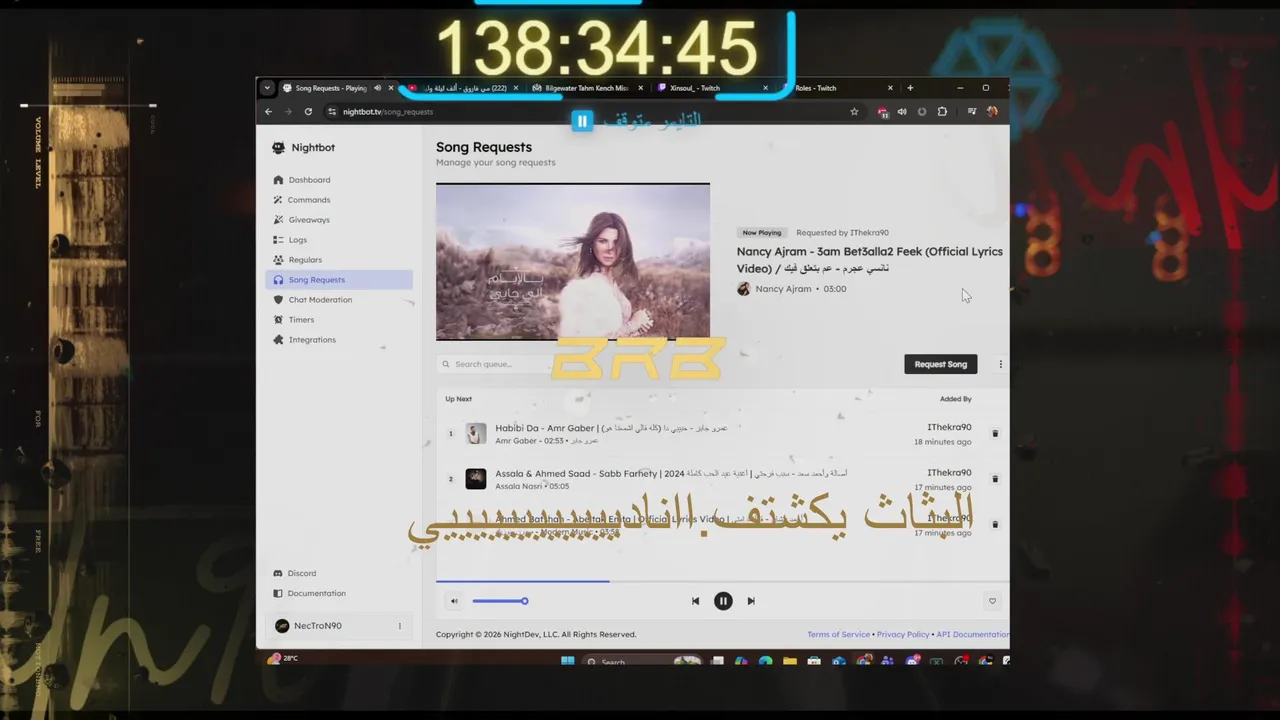The height and width of the screenshot is (720, 1280).
Task: Open File Explorer from the taskbar
Action: 790,661
